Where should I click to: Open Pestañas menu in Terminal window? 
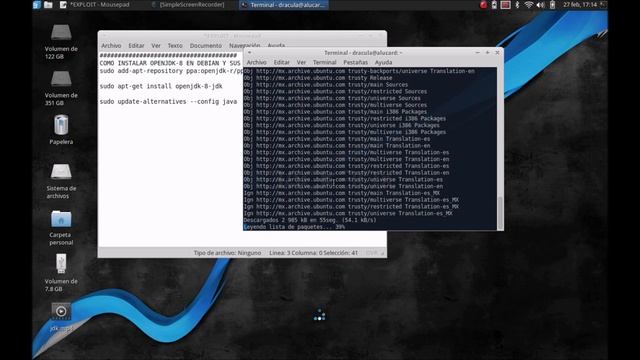[355, 62]
